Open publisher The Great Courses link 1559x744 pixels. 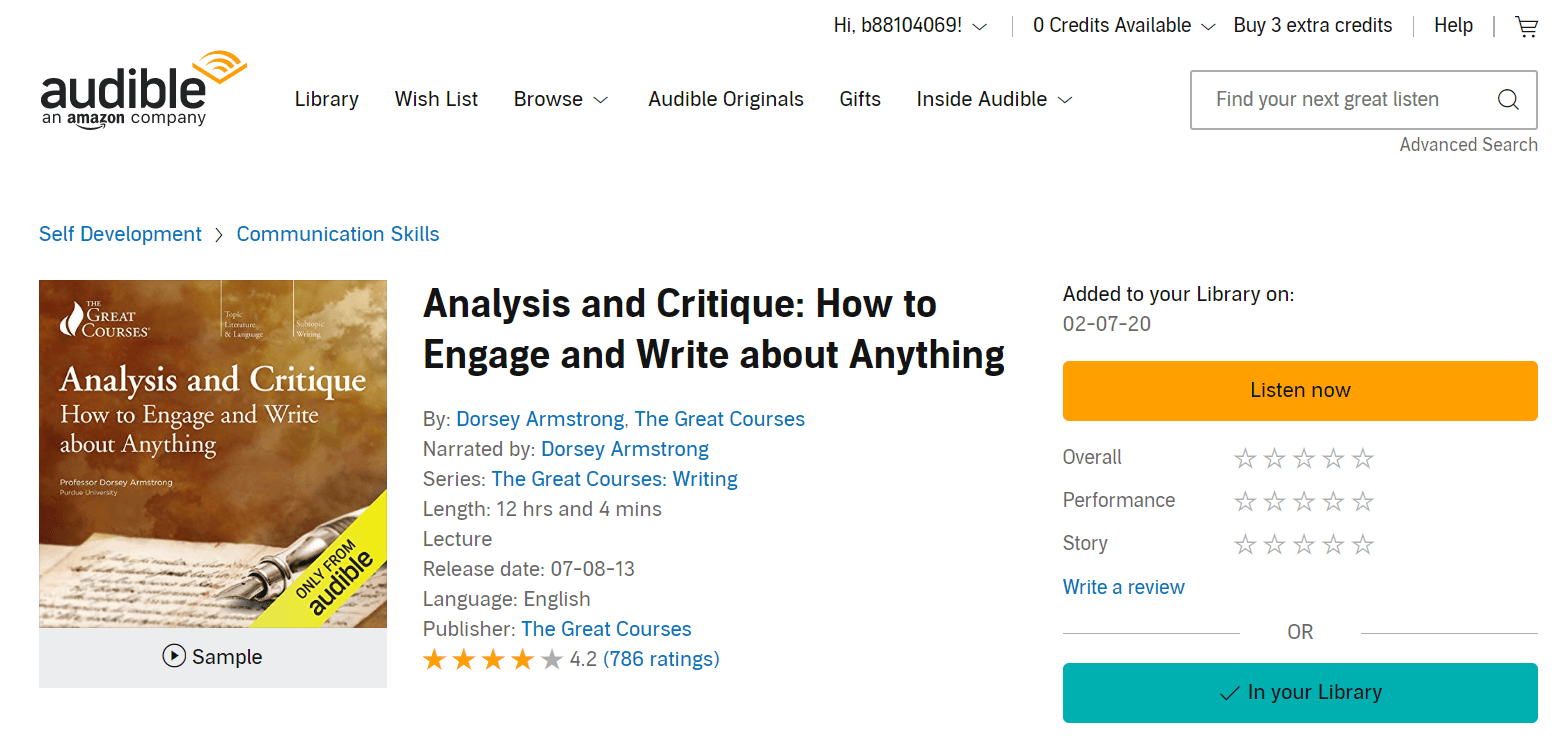[x=606, y=629]
